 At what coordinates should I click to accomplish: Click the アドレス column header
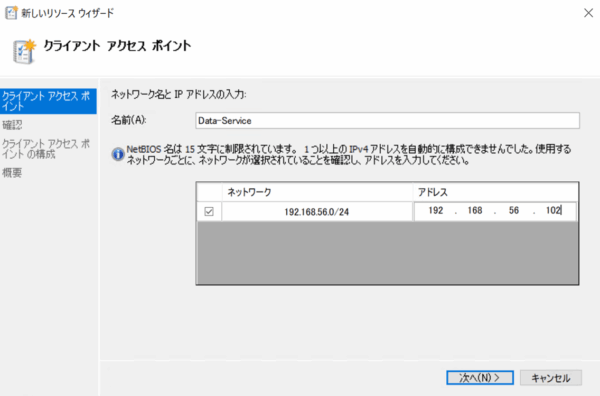tap(496, 192)
